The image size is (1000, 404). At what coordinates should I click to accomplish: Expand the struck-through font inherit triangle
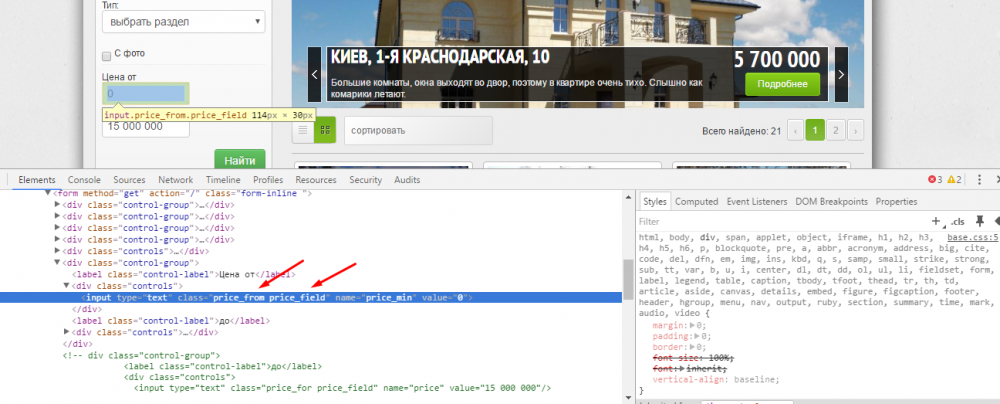point(682,369)
